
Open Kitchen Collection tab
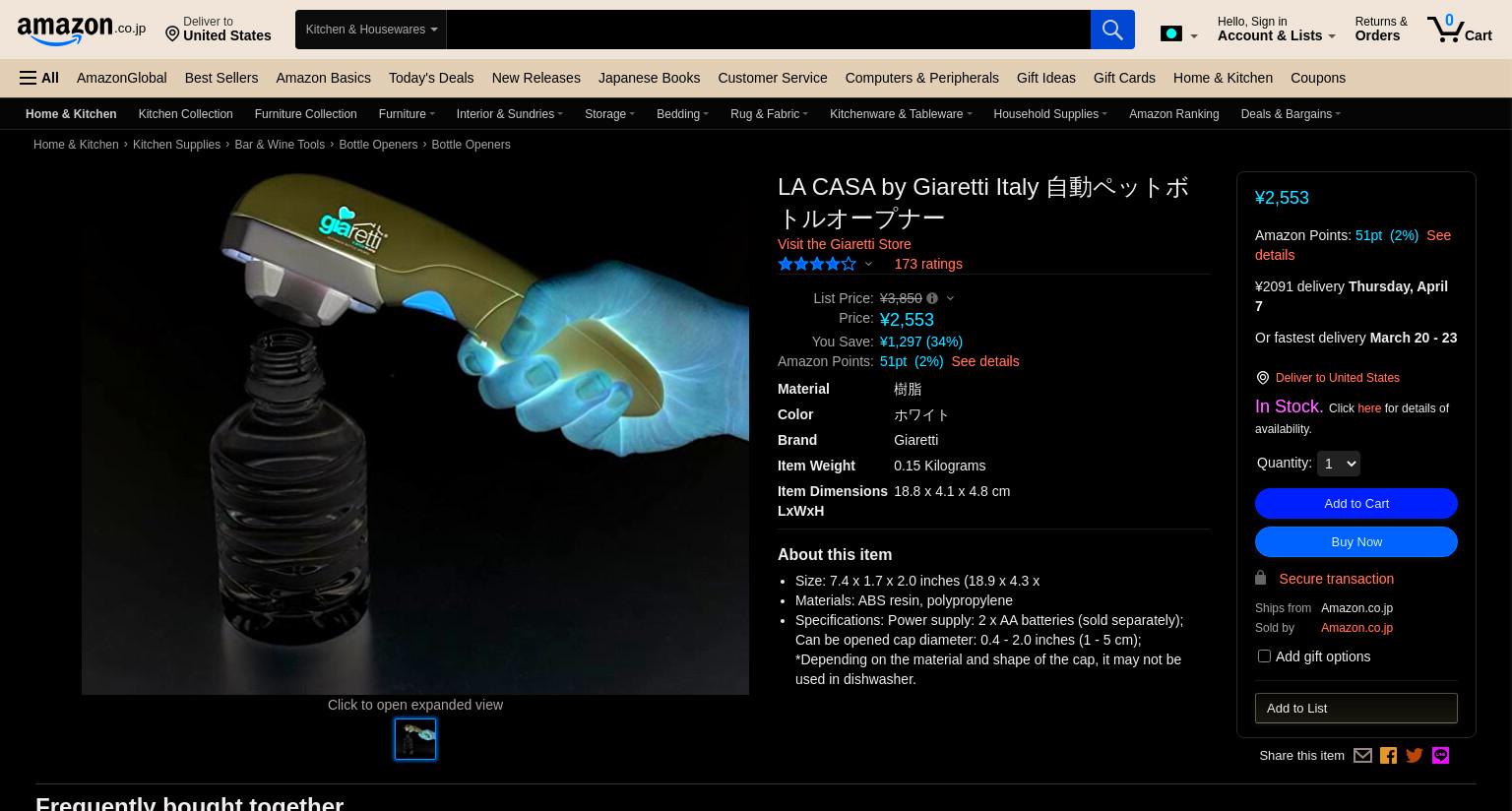coord(185,114)
